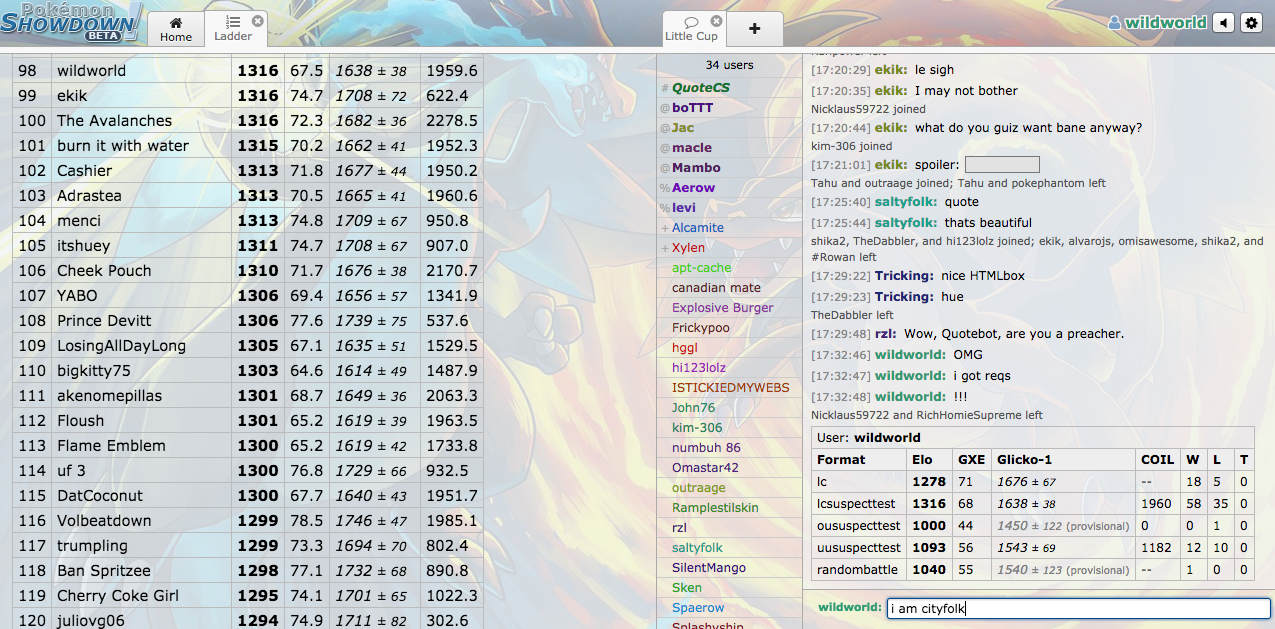Click the 34 users header
This screenshot has width=1275, height=629.
729,65
